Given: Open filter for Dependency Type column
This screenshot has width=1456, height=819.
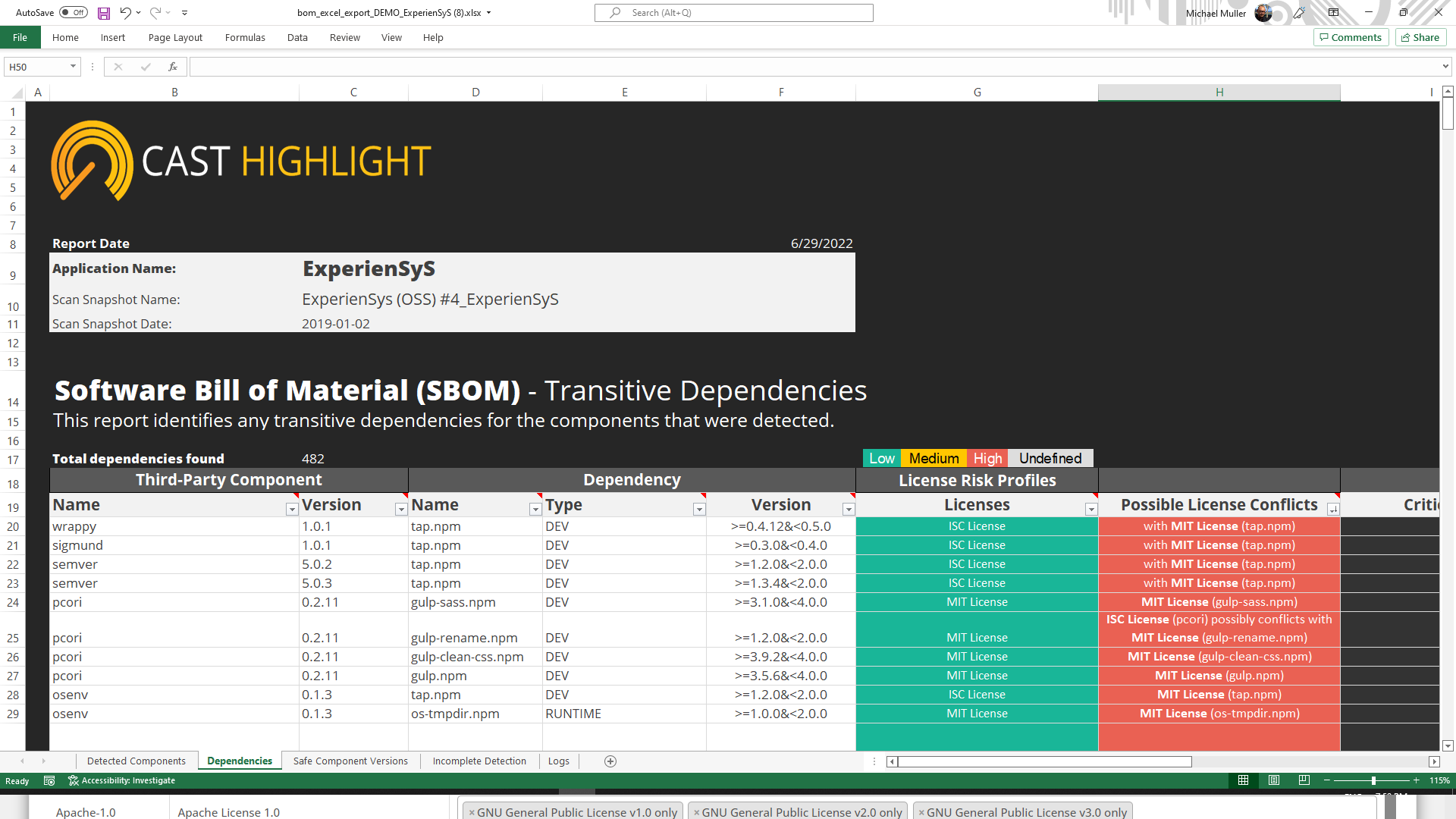Looking at the screenshot, I should tap(699, 510).
